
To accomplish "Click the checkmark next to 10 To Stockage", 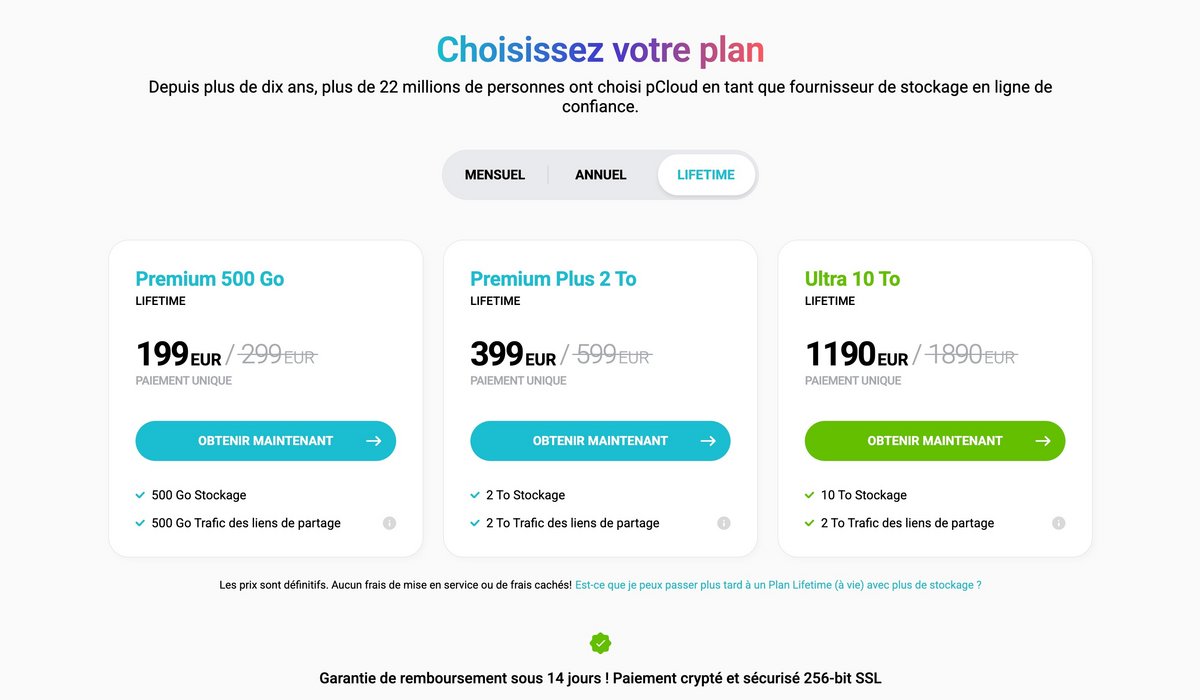I will pyautogui.click(x=809, y=494).
